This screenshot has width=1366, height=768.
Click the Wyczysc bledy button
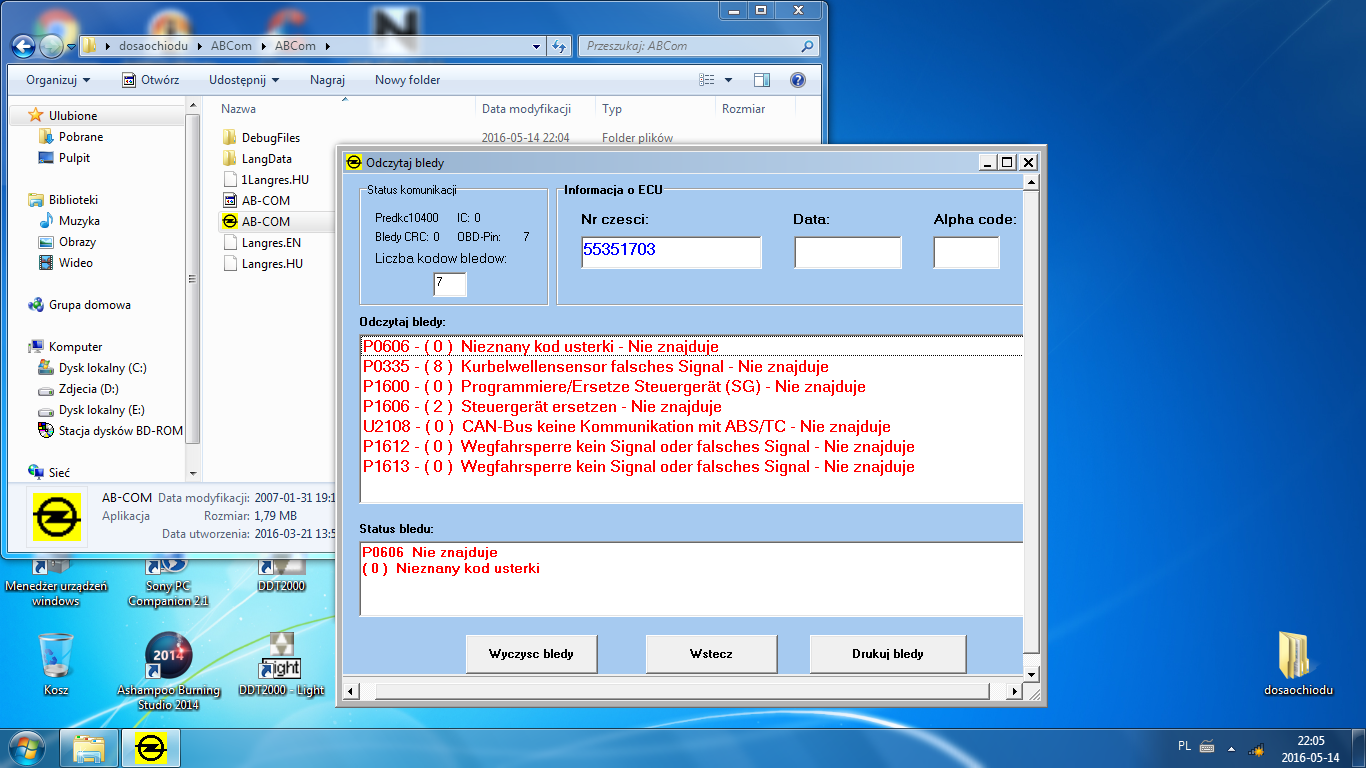tap(531, 654)
